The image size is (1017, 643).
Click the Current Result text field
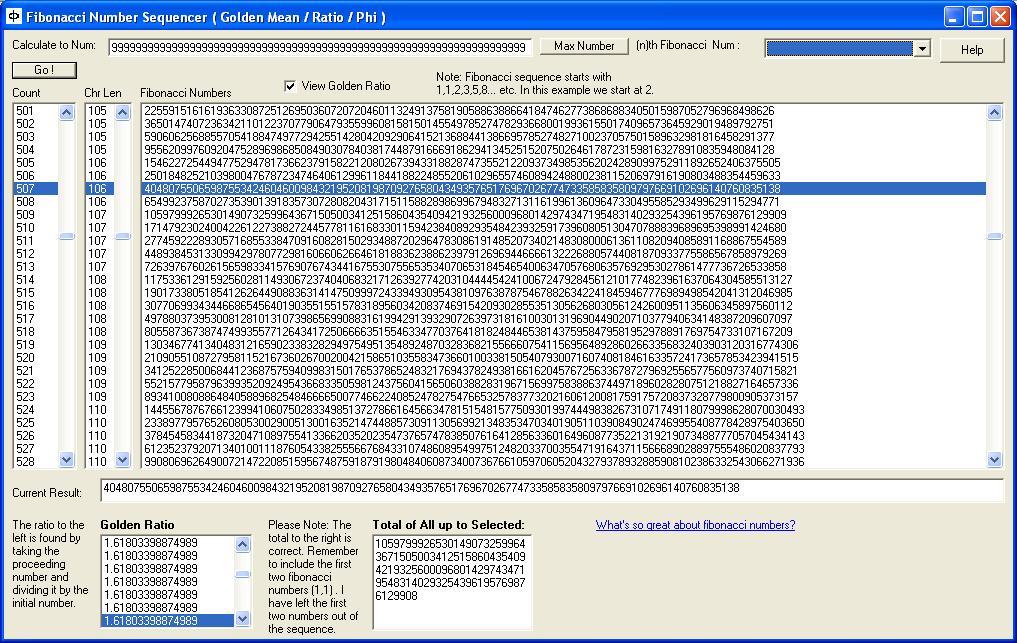pos(551,489)
